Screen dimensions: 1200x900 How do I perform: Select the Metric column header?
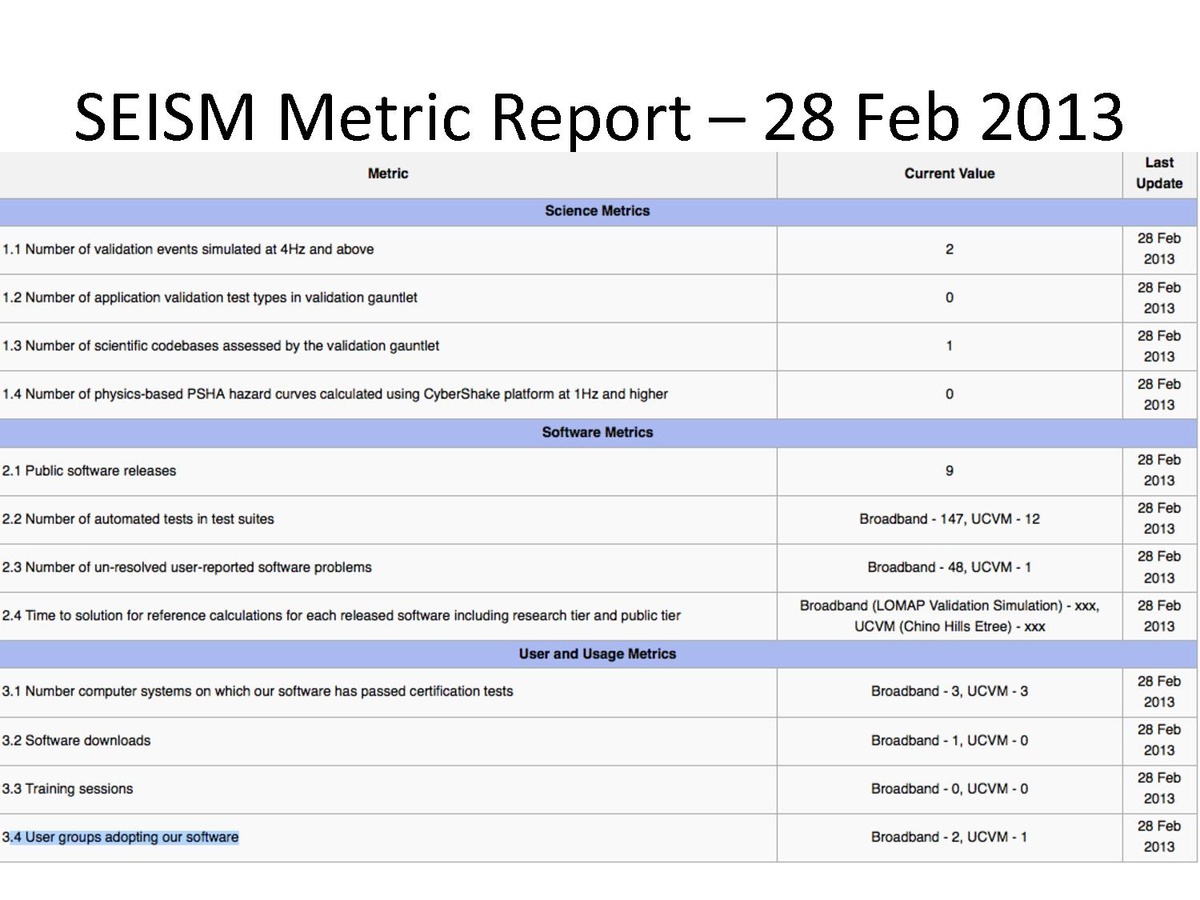pos(388,174)
